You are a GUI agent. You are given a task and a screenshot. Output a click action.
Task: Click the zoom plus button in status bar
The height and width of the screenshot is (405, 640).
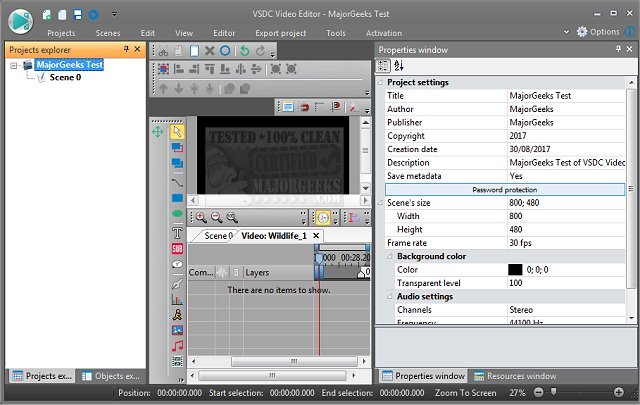(x=619, y=392)
